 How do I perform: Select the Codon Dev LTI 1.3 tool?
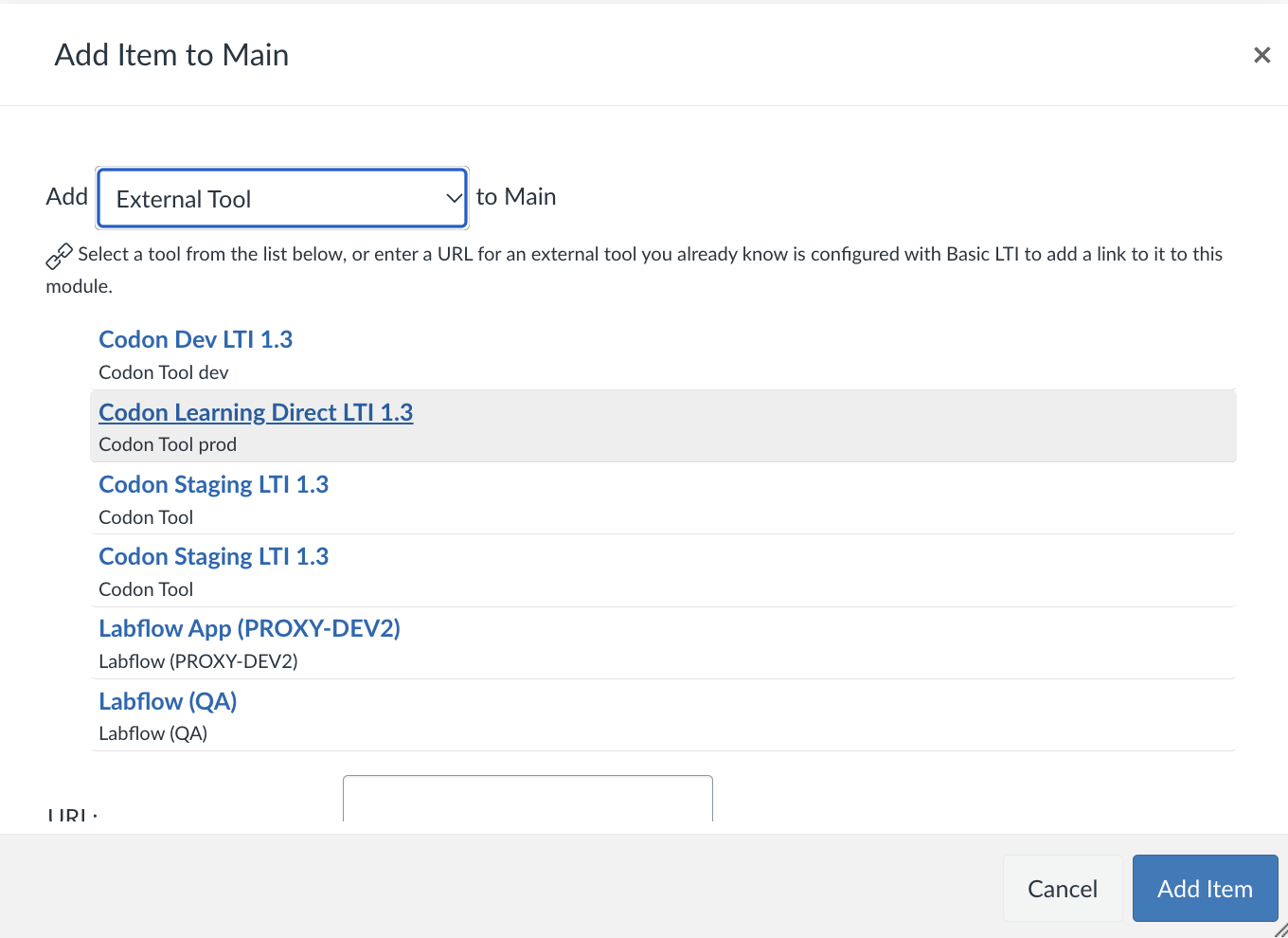(195, 339)
